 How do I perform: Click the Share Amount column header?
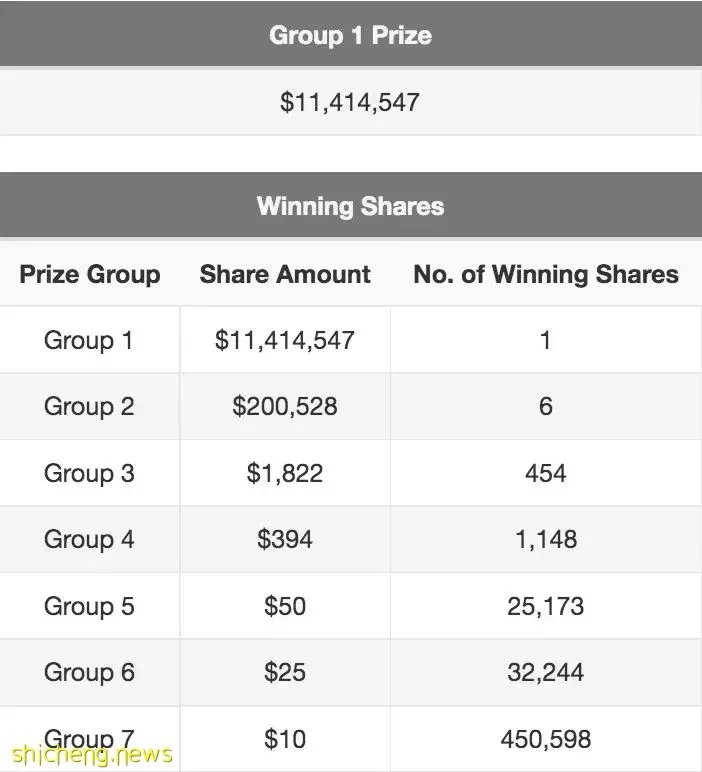pyautogui.click(x=285, y=274)
